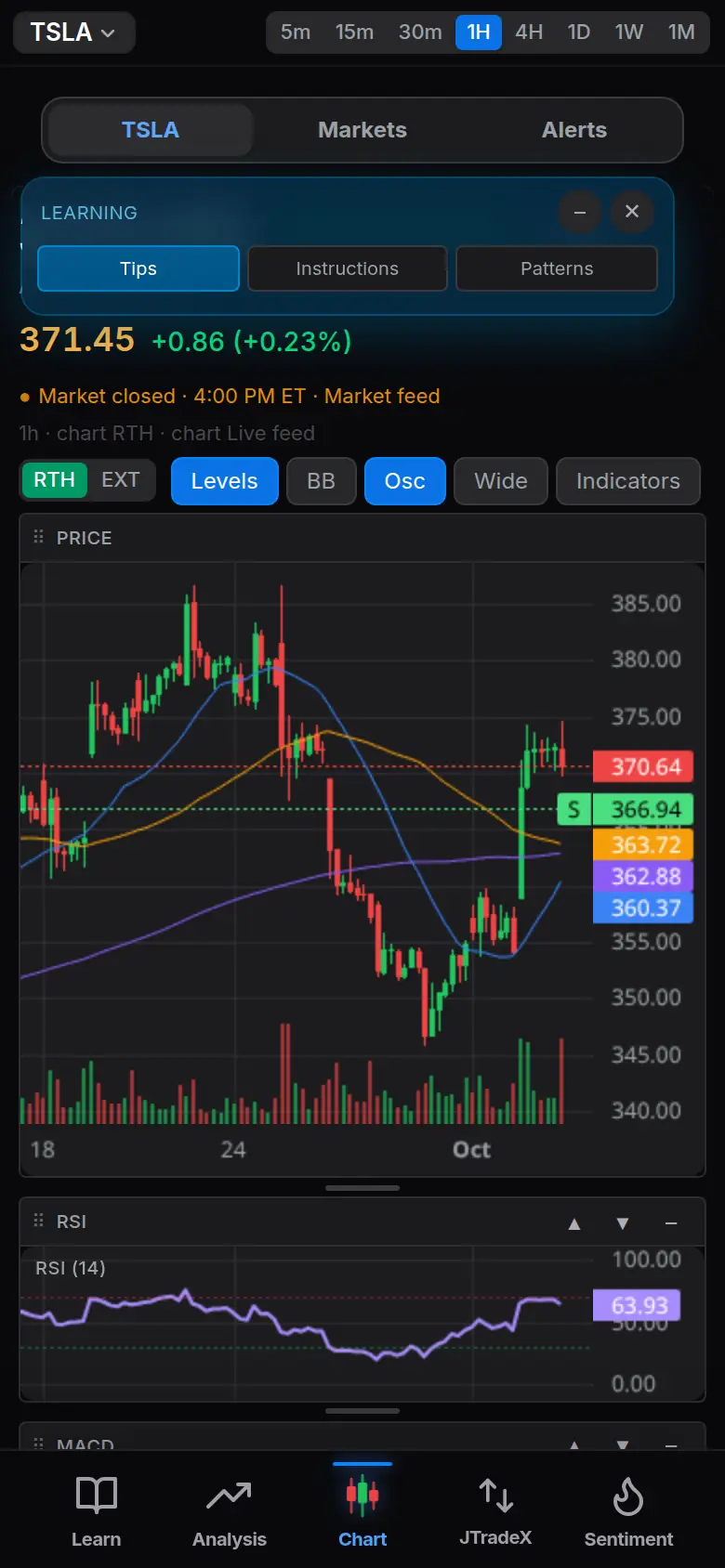Click the 18 date axis label
This screenshot has width=725, height=1568.
tap(43, 1150)
